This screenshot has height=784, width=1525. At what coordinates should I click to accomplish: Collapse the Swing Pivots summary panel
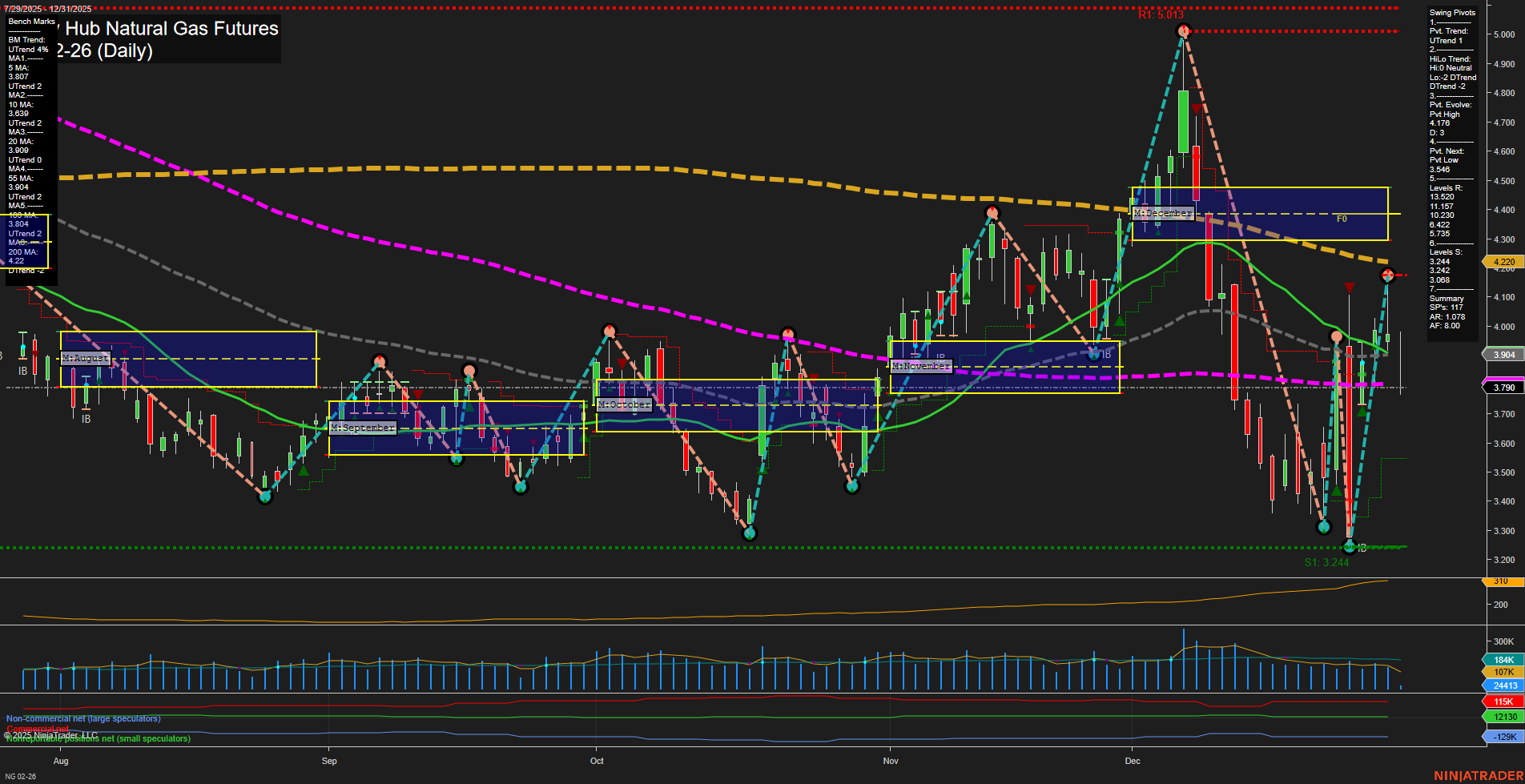pyautogui.click(x=1451, y=12)
